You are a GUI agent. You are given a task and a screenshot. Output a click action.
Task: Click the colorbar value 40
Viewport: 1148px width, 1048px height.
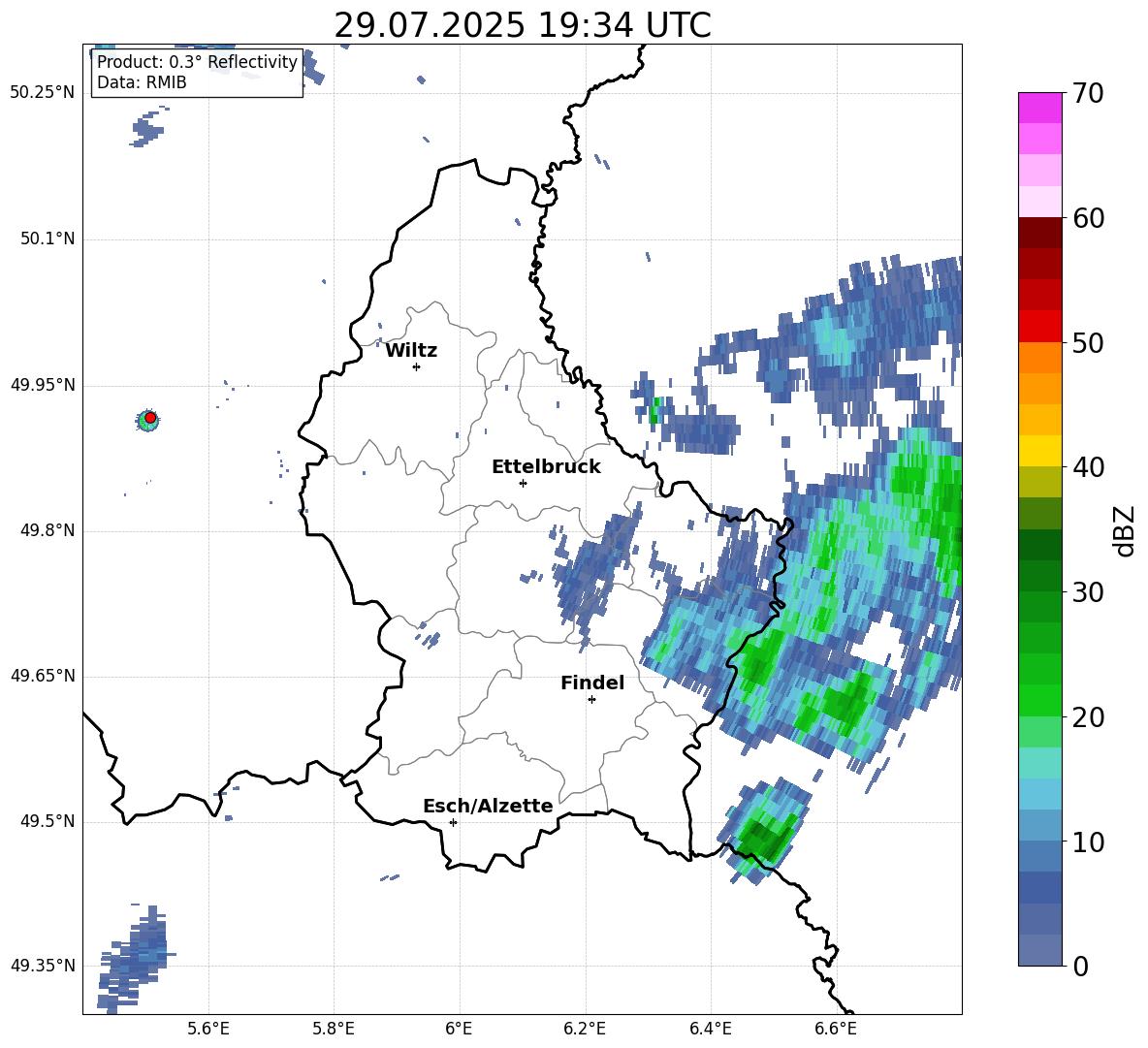click(x=1088, y=467)
